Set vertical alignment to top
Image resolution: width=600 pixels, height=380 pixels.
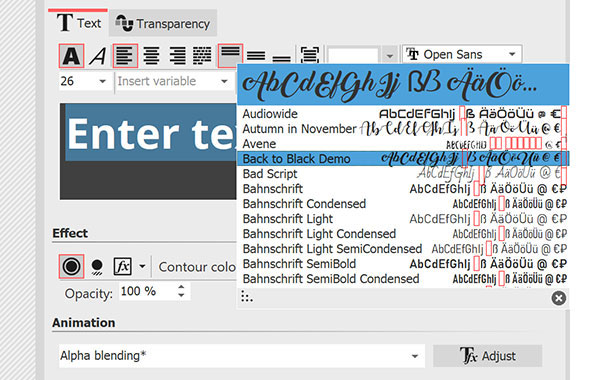tap(230, 56)
